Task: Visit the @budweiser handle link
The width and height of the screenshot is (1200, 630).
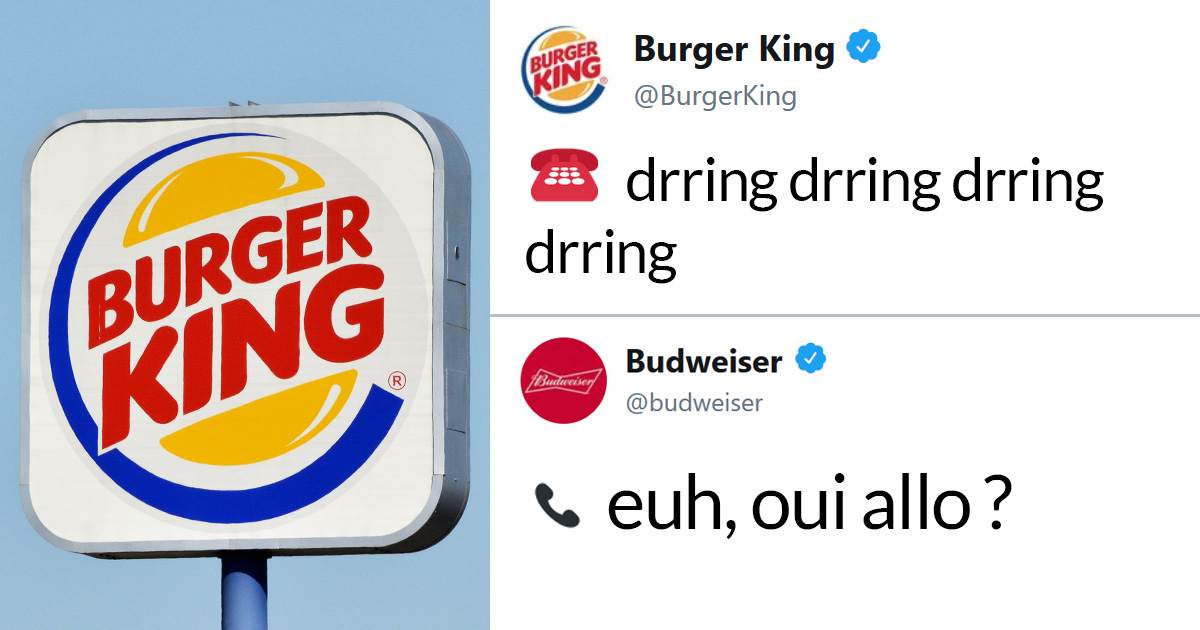Action: point(695,403)
